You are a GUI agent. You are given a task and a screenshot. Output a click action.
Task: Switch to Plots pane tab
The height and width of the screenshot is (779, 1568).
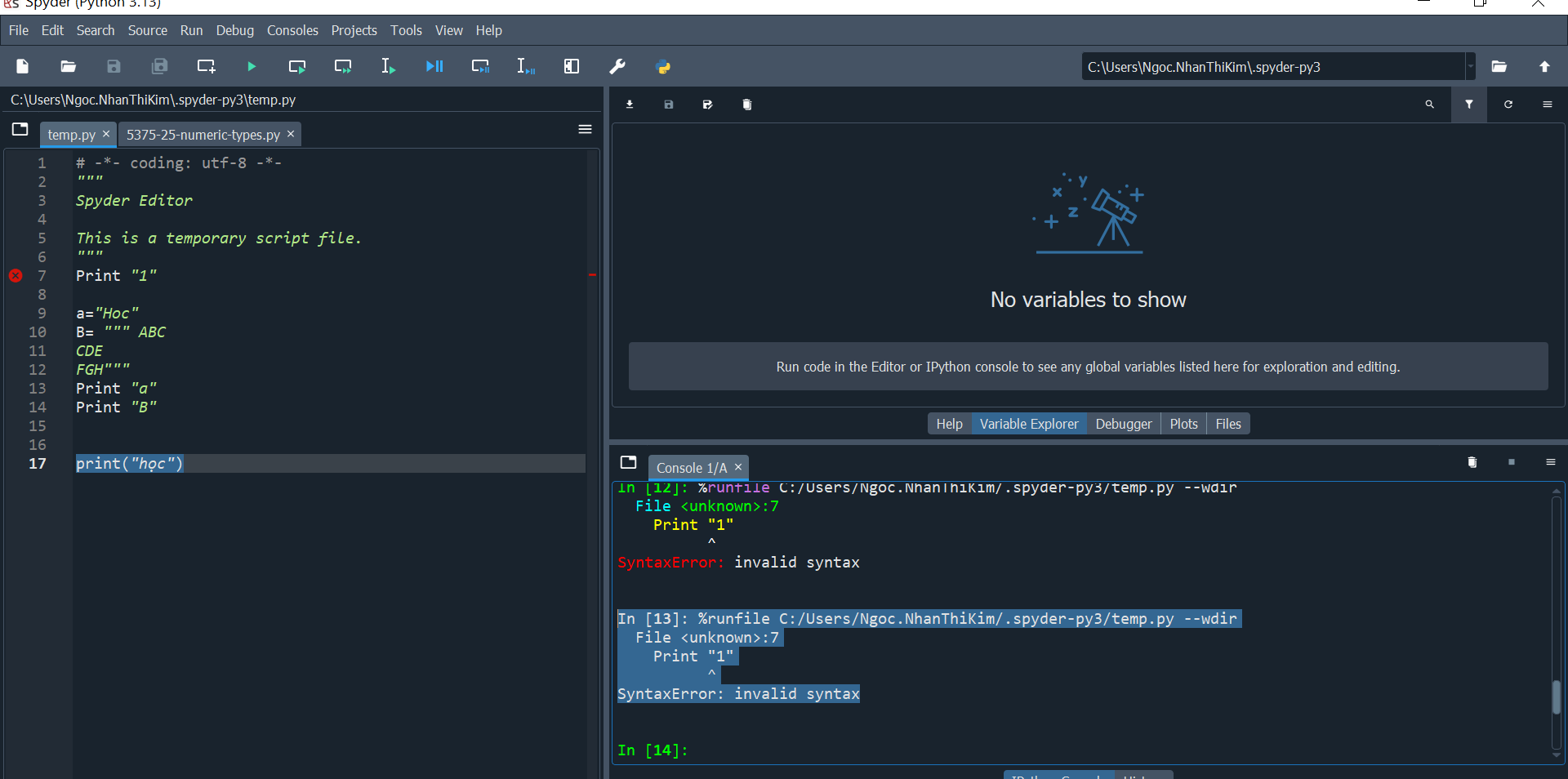click(1183, 424)
